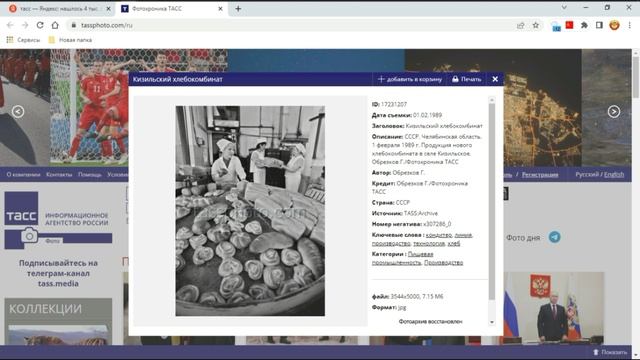This screenshot has width=640, height=360.
Task: Click the Регистрация link
Action: (540, 175)
